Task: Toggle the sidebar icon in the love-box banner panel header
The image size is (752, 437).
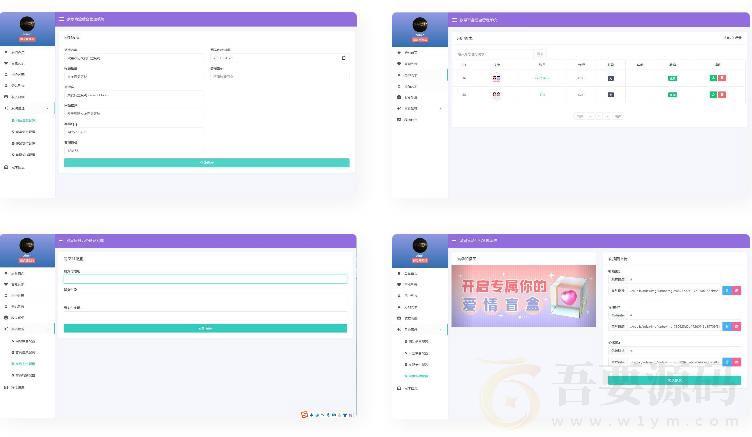Action: pyautogui.click(x=454, y=240)
